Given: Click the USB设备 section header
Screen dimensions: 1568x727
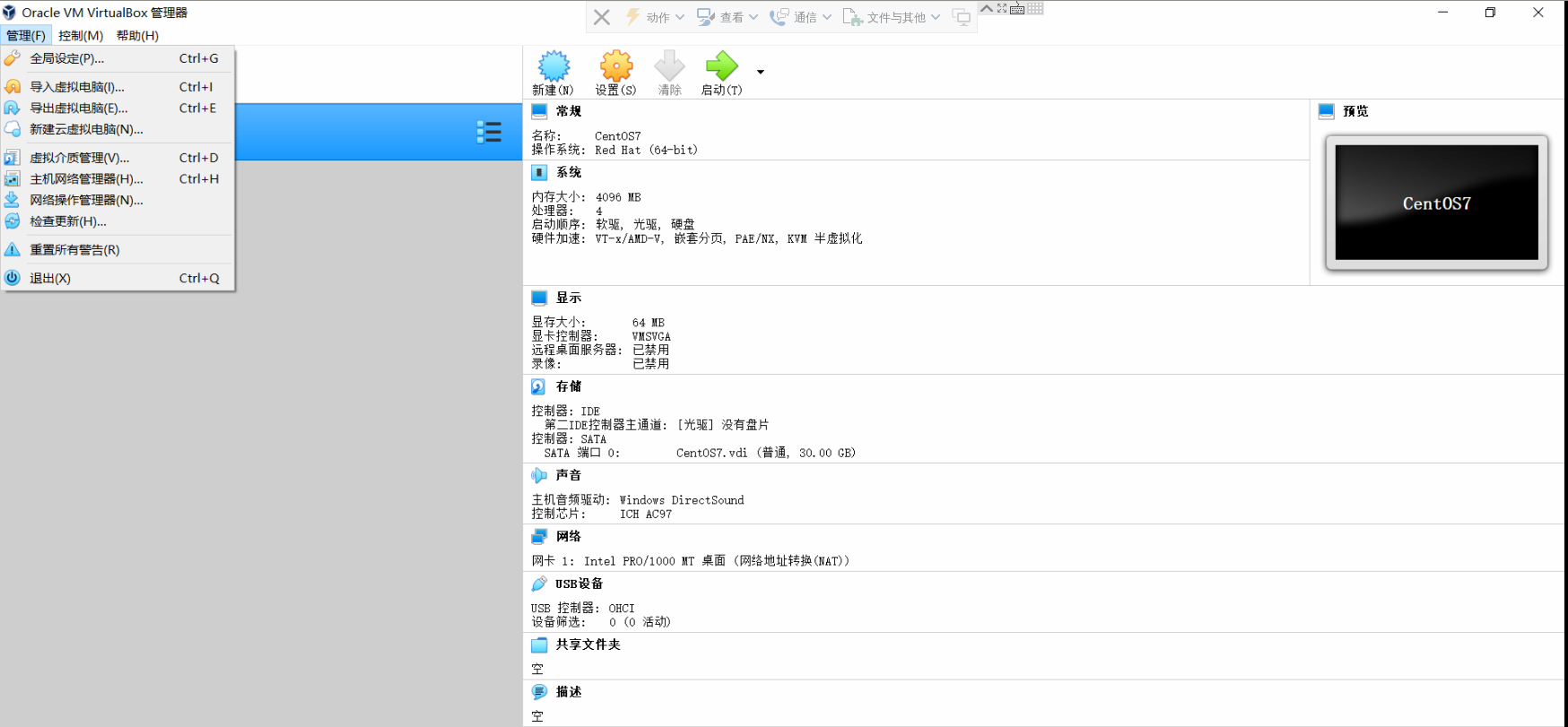Looking at the screenshot, I should pyautogui.click(x=579, y=584).
